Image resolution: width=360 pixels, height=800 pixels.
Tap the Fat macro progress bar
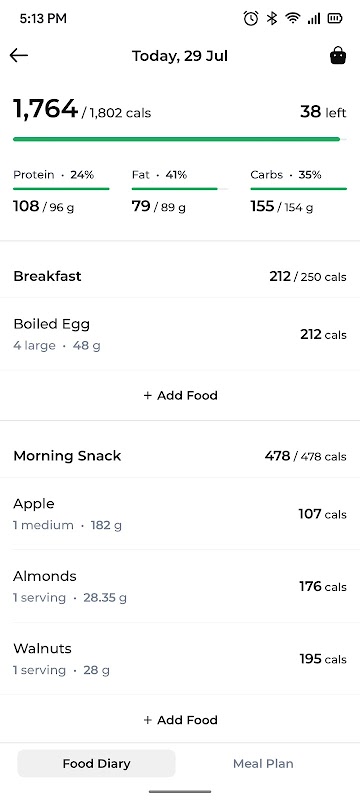tap(179, 189)
